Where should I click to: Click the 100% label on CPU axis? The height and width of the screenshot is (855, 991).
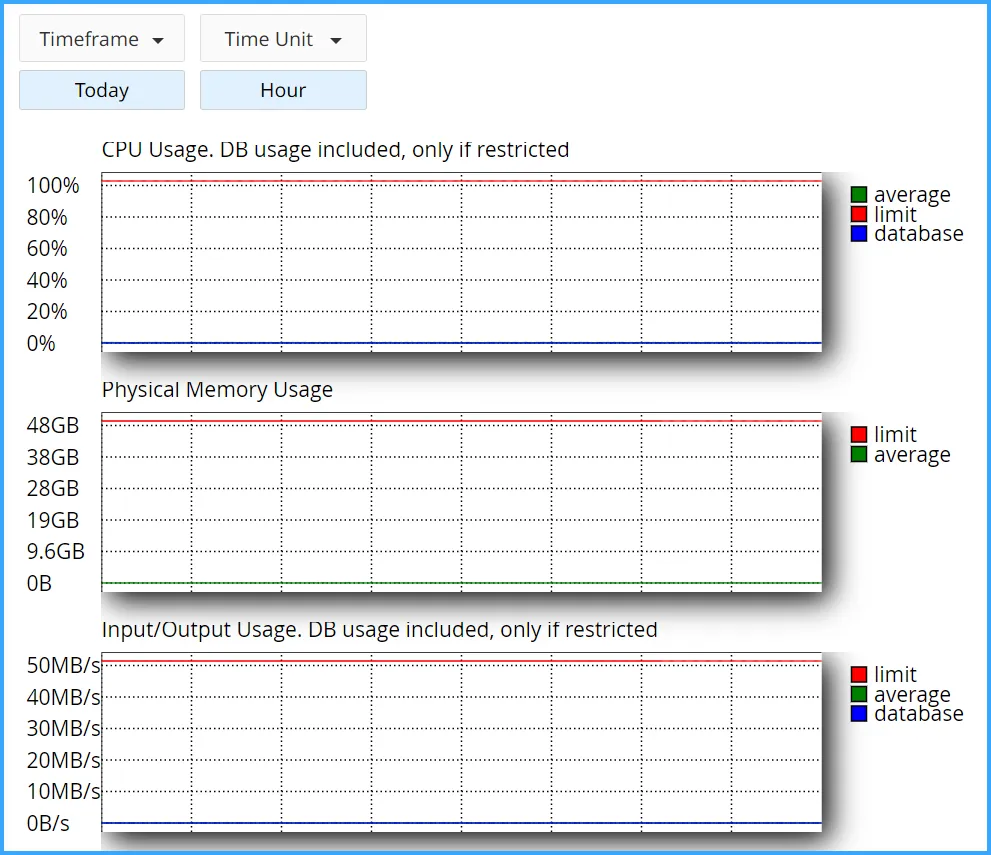[x=53, y=186]
